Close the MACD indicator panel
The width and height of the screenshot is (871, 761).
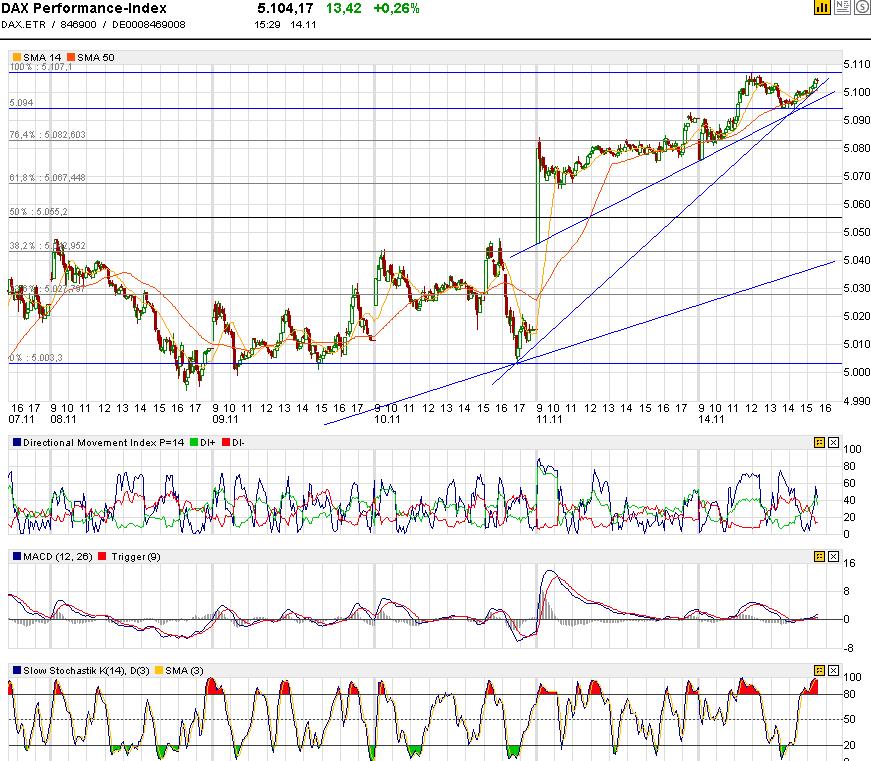point(833,556)
